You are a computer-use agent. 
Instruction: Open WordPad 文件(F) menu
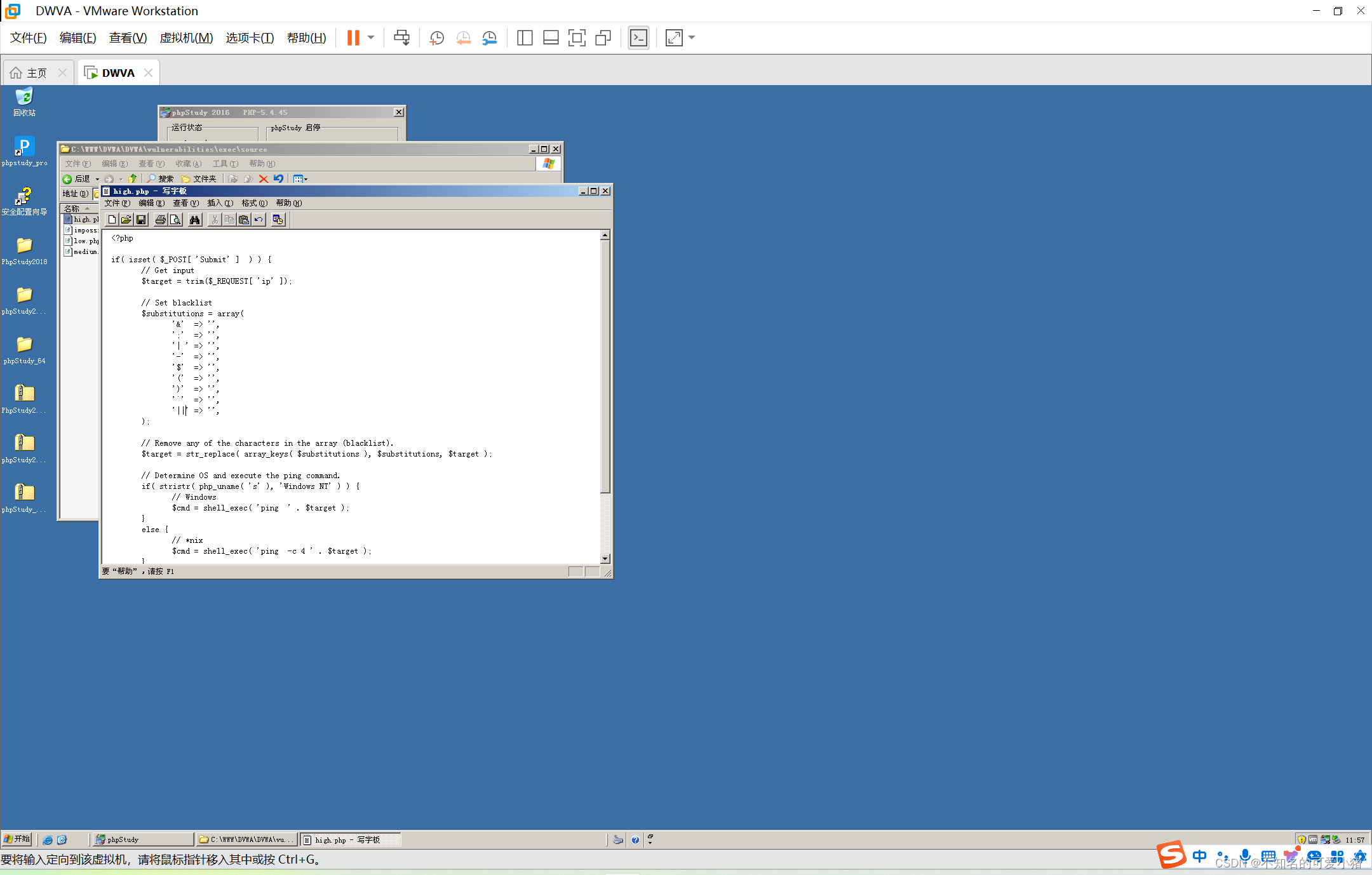(118, 203)
